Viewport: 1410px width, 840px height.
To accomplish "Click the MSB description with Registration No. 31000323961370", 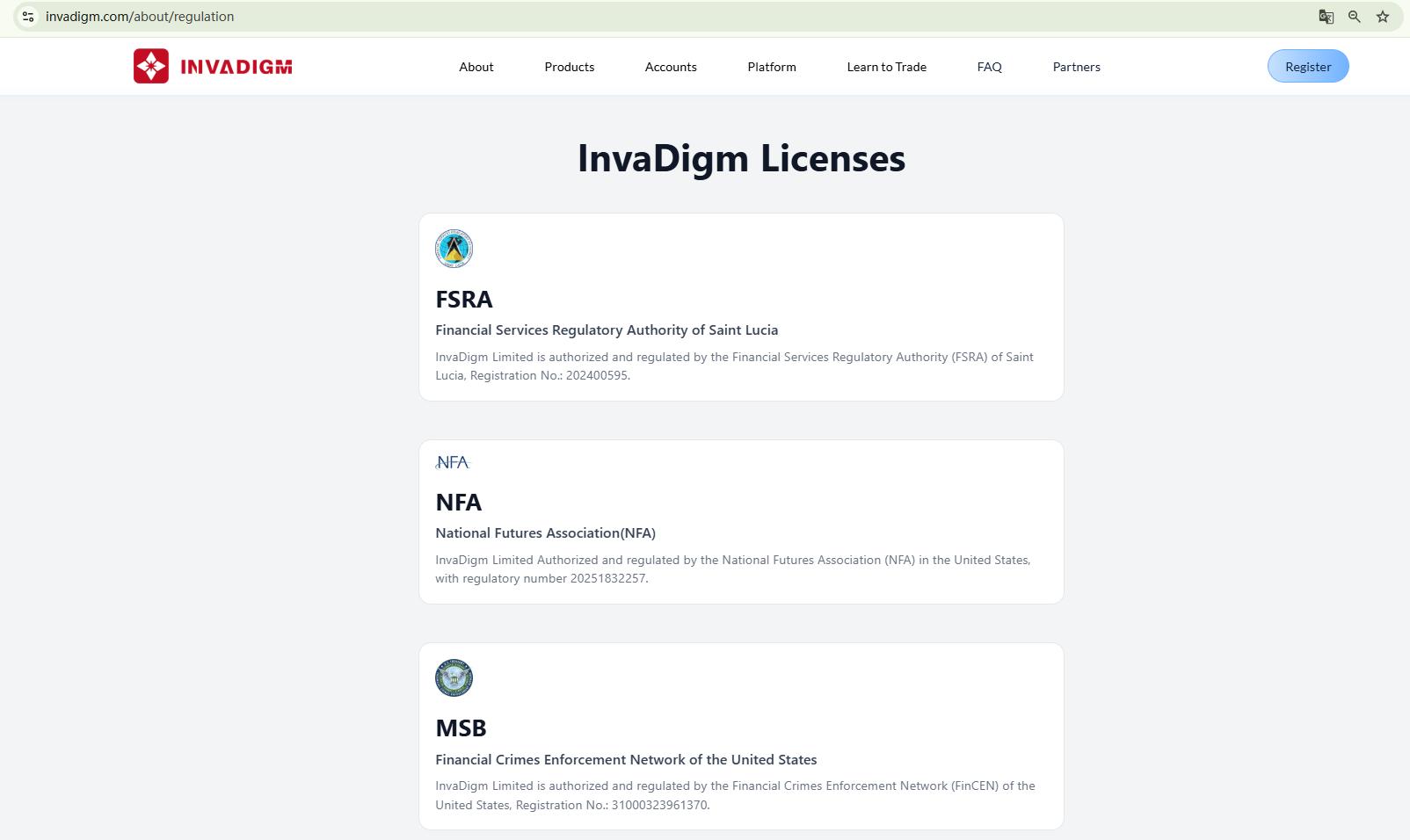I will (x=736, y=795).
